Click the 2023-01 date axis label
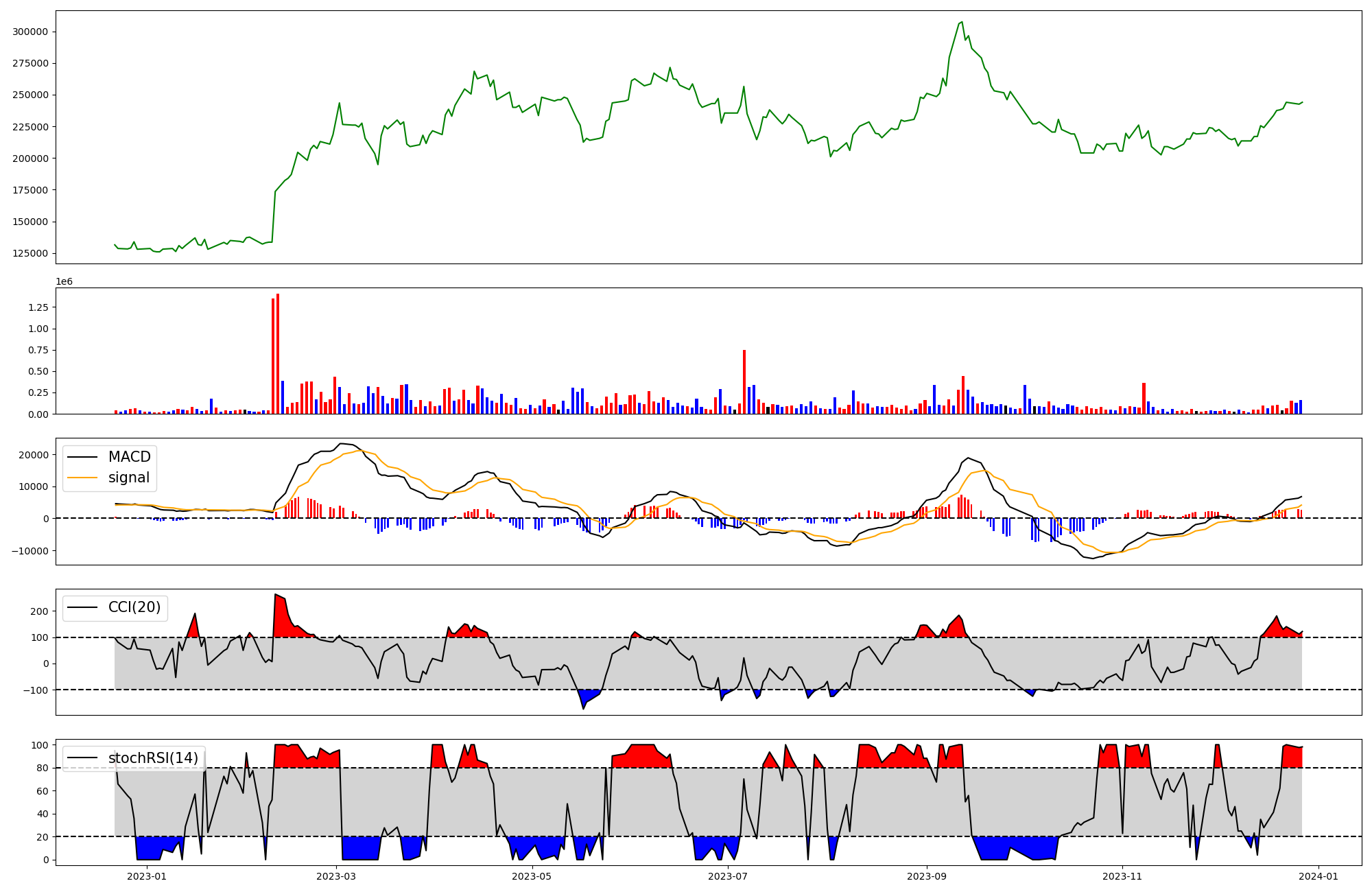 (147, 876)
